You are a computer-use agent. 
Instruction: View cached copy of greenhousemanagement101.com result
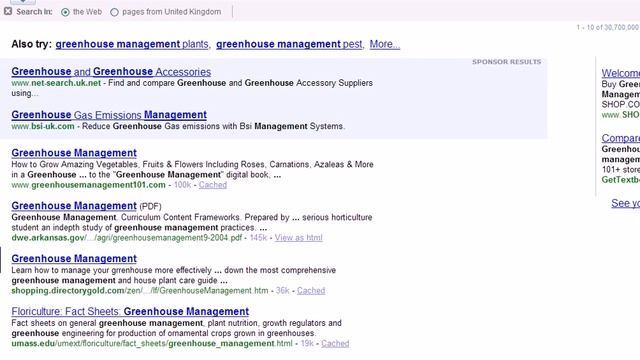[213, 185]
